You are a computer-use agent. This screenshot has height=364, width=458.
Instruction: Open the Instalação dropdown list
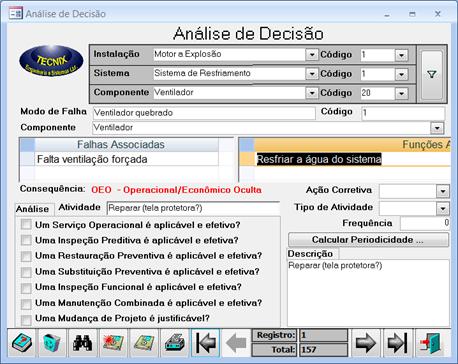[312, 54]
